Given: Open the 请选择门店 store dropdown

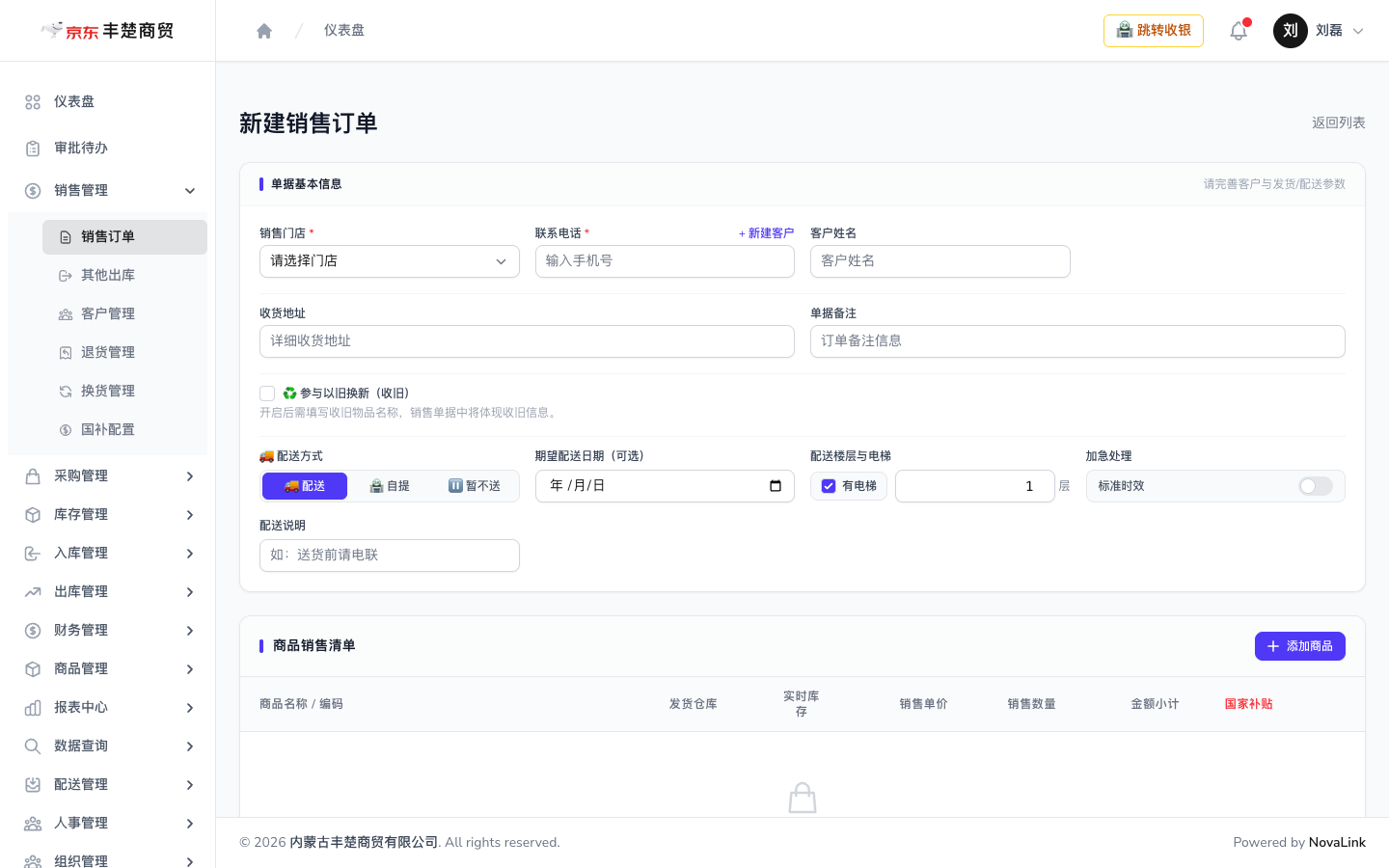Looking at the screenshot, I should [x=390, y=261].
